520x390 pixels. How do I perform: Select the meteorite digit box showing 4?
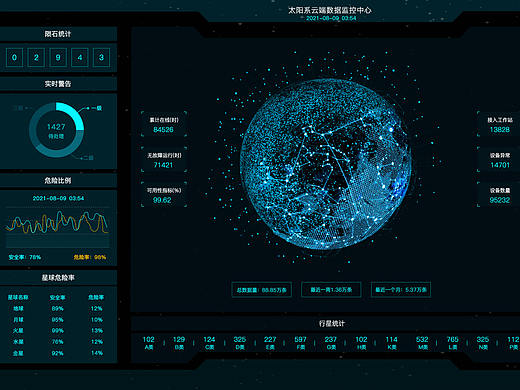[80, 57]
